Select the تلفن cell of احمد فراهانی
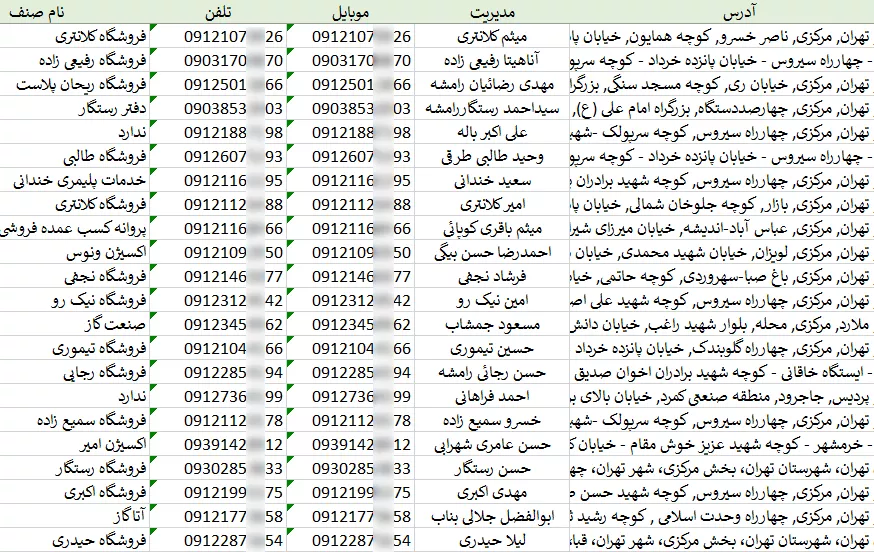 [x=218, y=396]
